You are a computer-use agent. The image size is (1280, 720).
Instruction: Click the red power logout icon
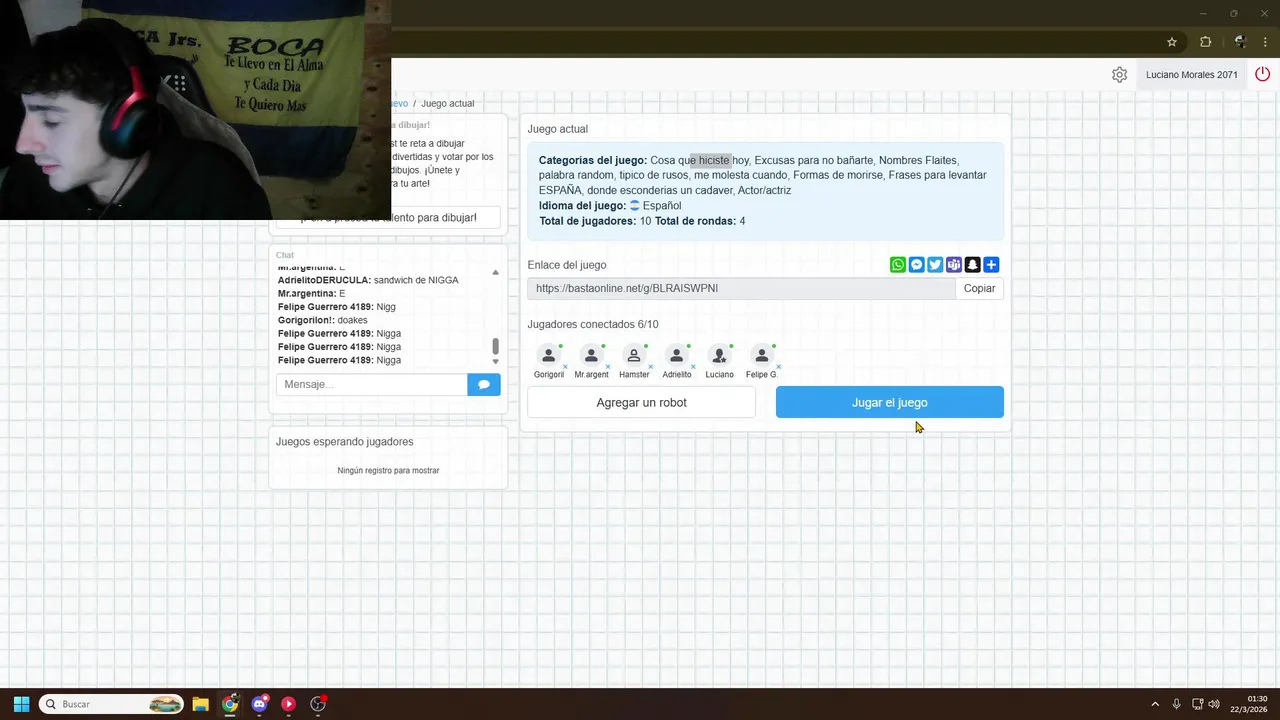click(1263, 74)
